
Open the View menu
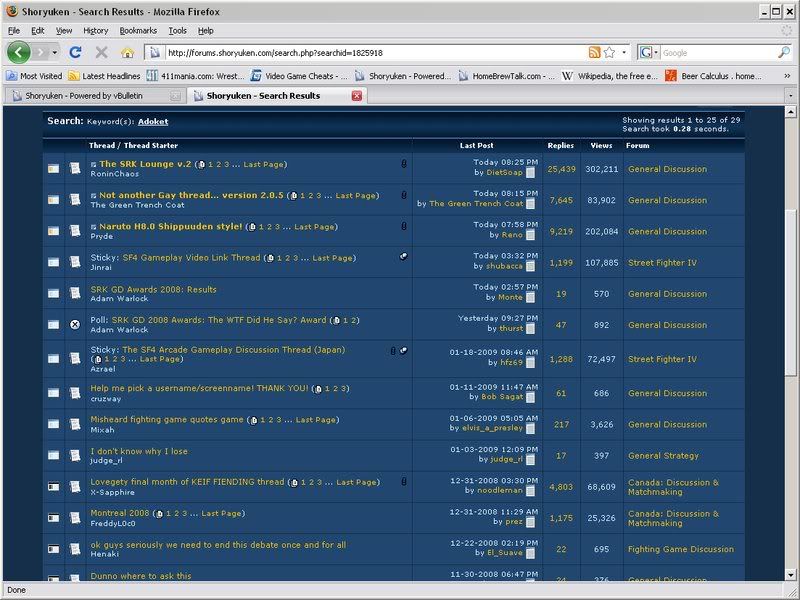point(64,31)
